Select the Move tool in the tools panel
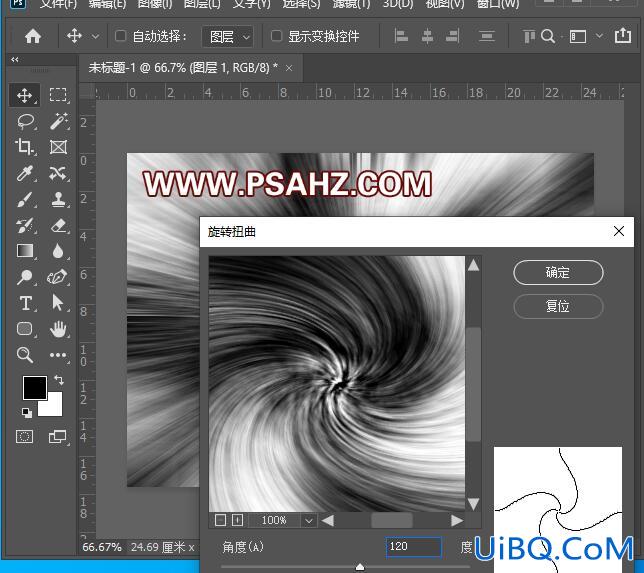The height and width of the screenshot is (573, 644). tap(25, 95)
